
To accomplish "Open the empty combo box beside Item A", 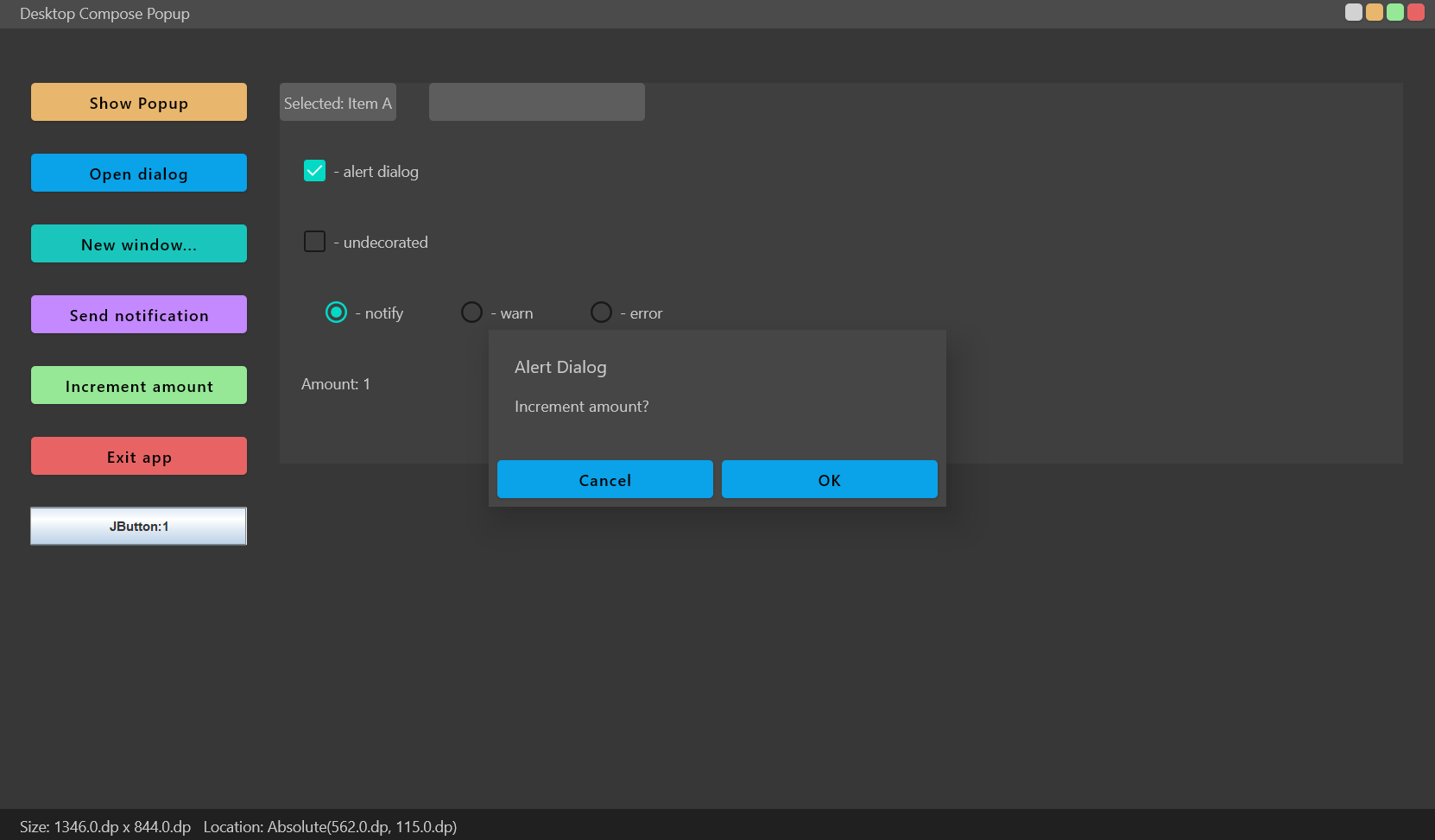I will point(535,101).
